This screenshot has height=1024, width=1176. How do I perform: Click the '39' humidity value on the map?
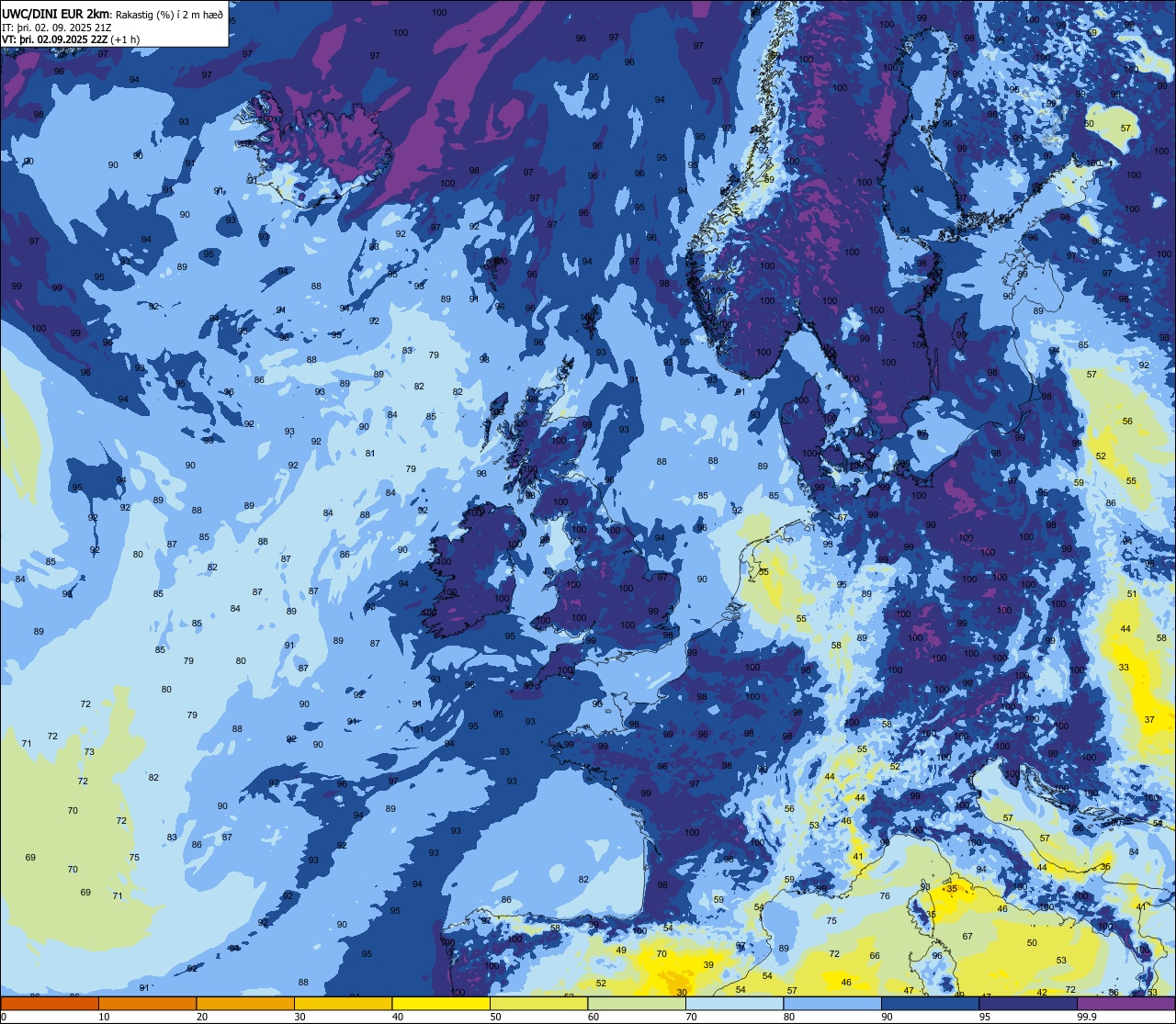pyautogui.click(x=708, y=965)
